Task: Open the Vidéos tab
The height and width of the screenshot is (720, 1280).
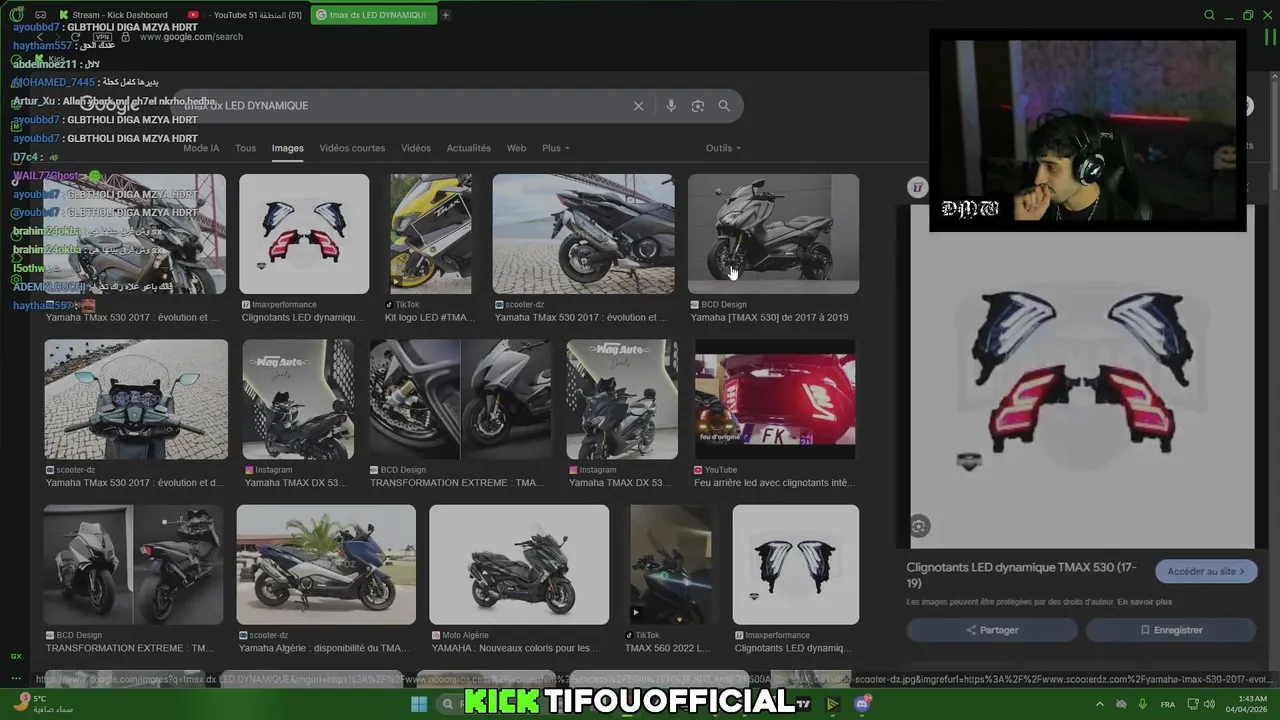Action: 416,148
